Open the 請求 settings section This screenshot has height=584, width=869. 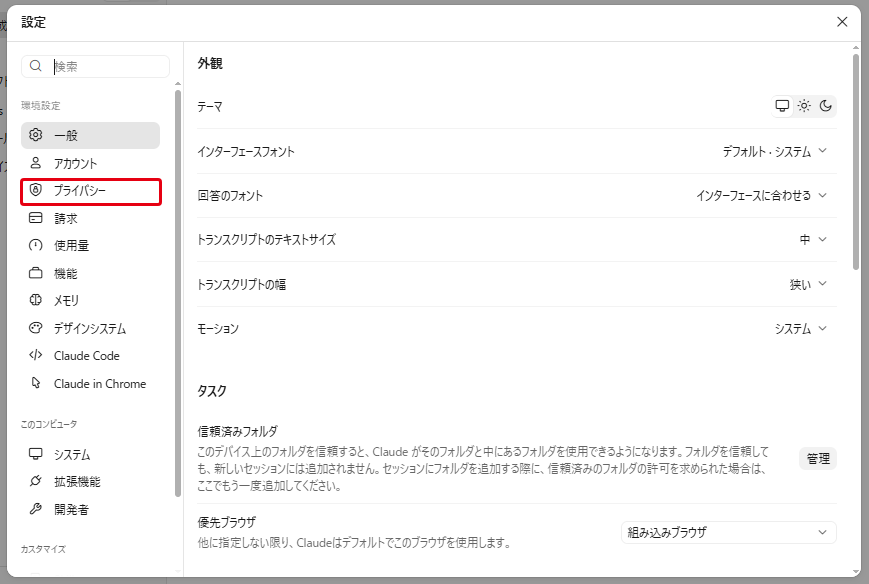pyautogui.click(x=90, y=218)
